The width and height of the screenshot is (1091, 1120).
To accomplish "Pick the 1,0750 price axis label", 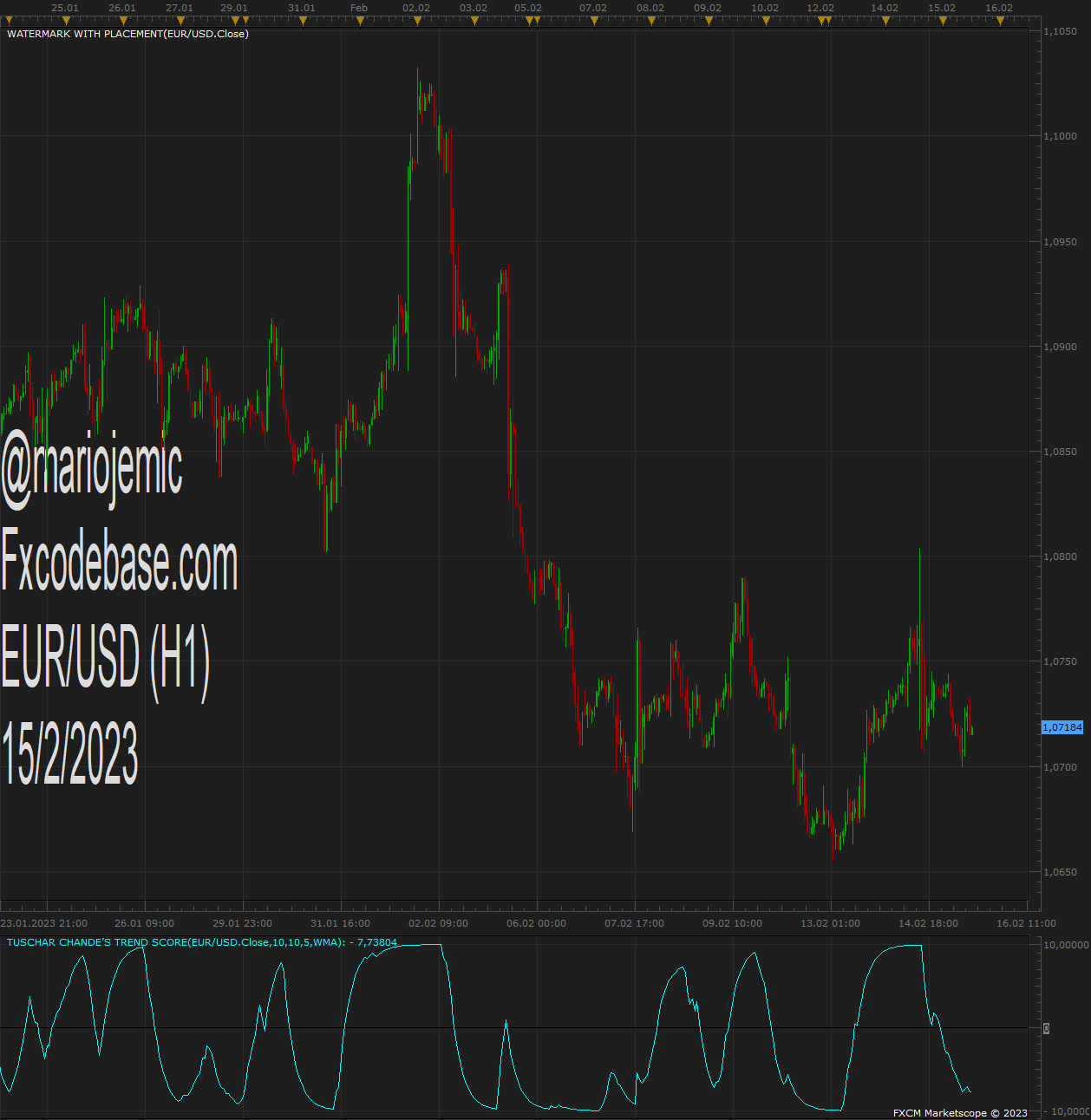I will point(1060,661).
